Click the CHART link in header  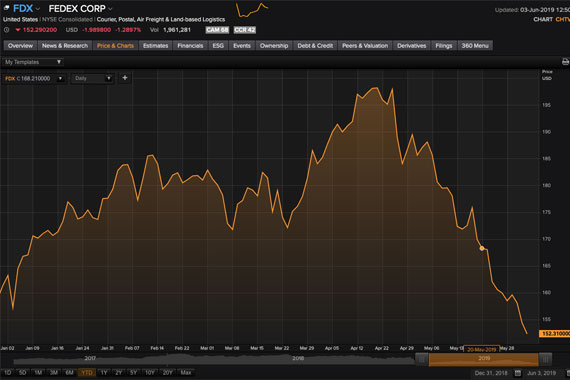543,19
